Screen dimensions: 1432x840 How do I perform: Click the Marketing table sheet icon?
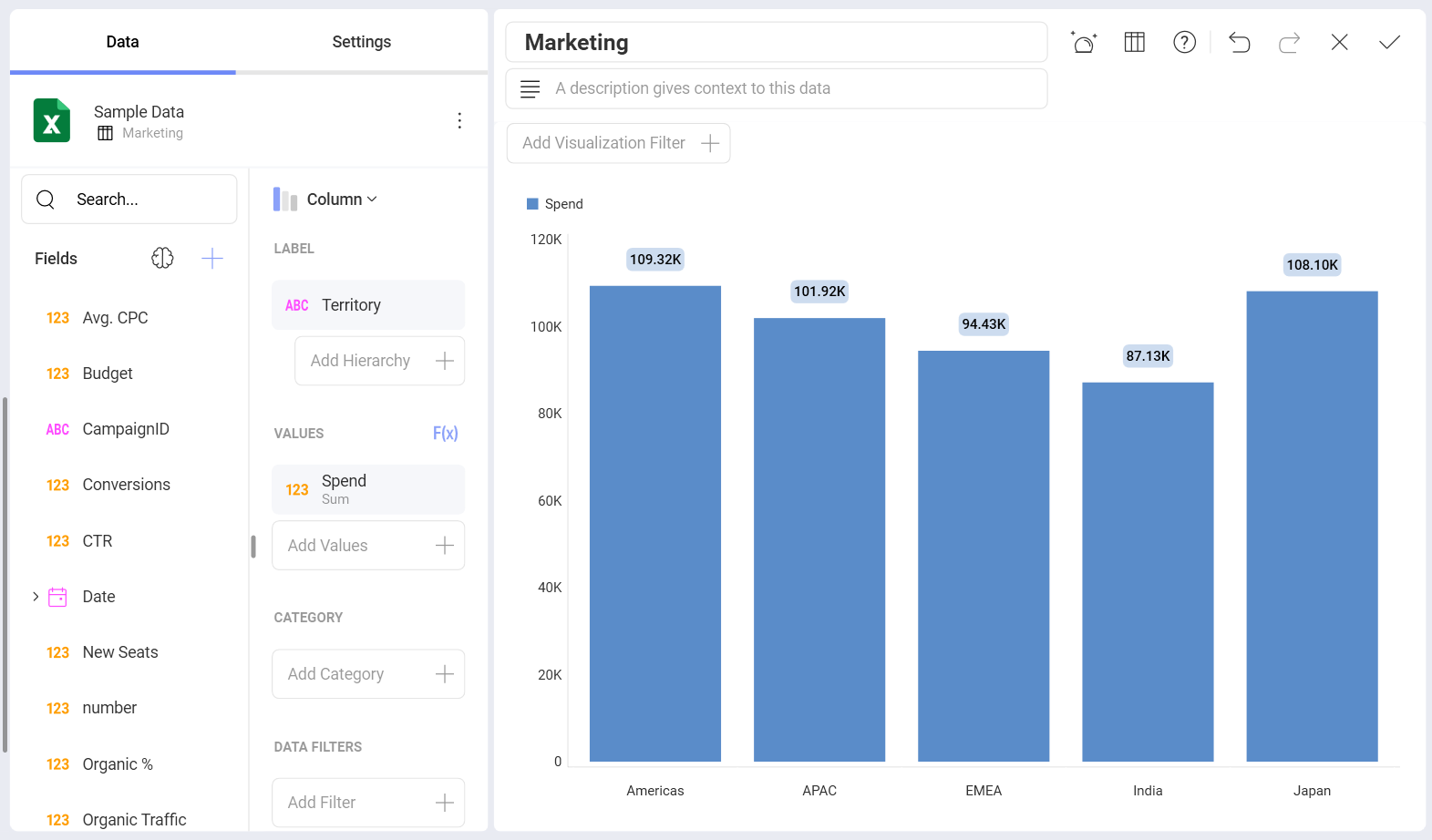106,133
